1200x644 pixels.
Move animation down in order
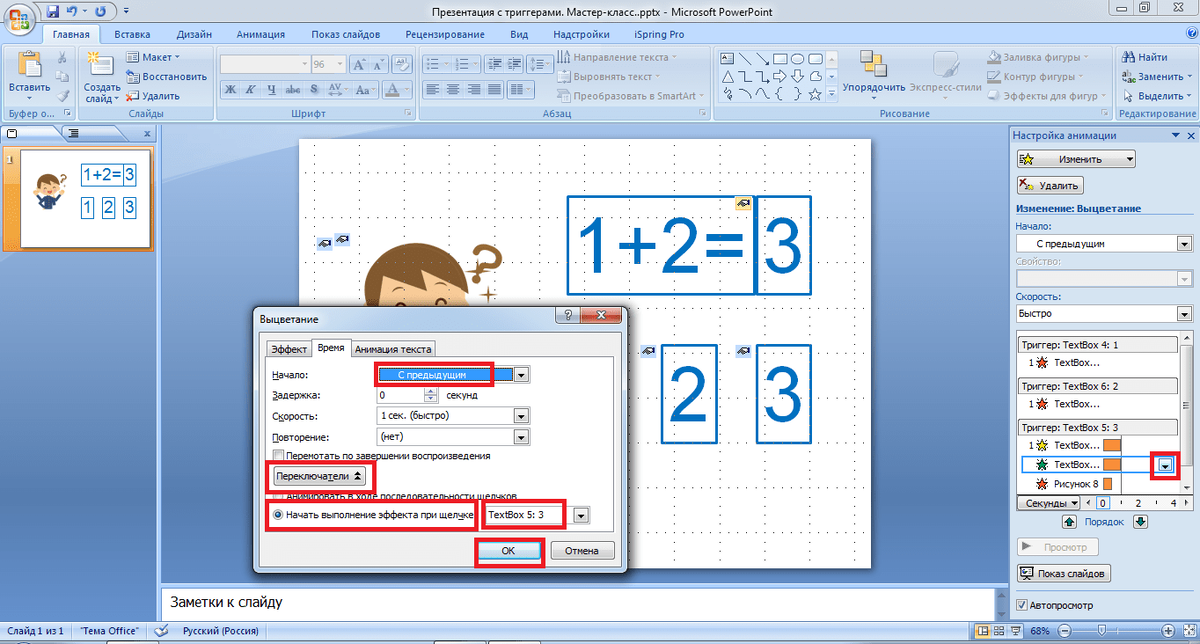(1141, 521)
